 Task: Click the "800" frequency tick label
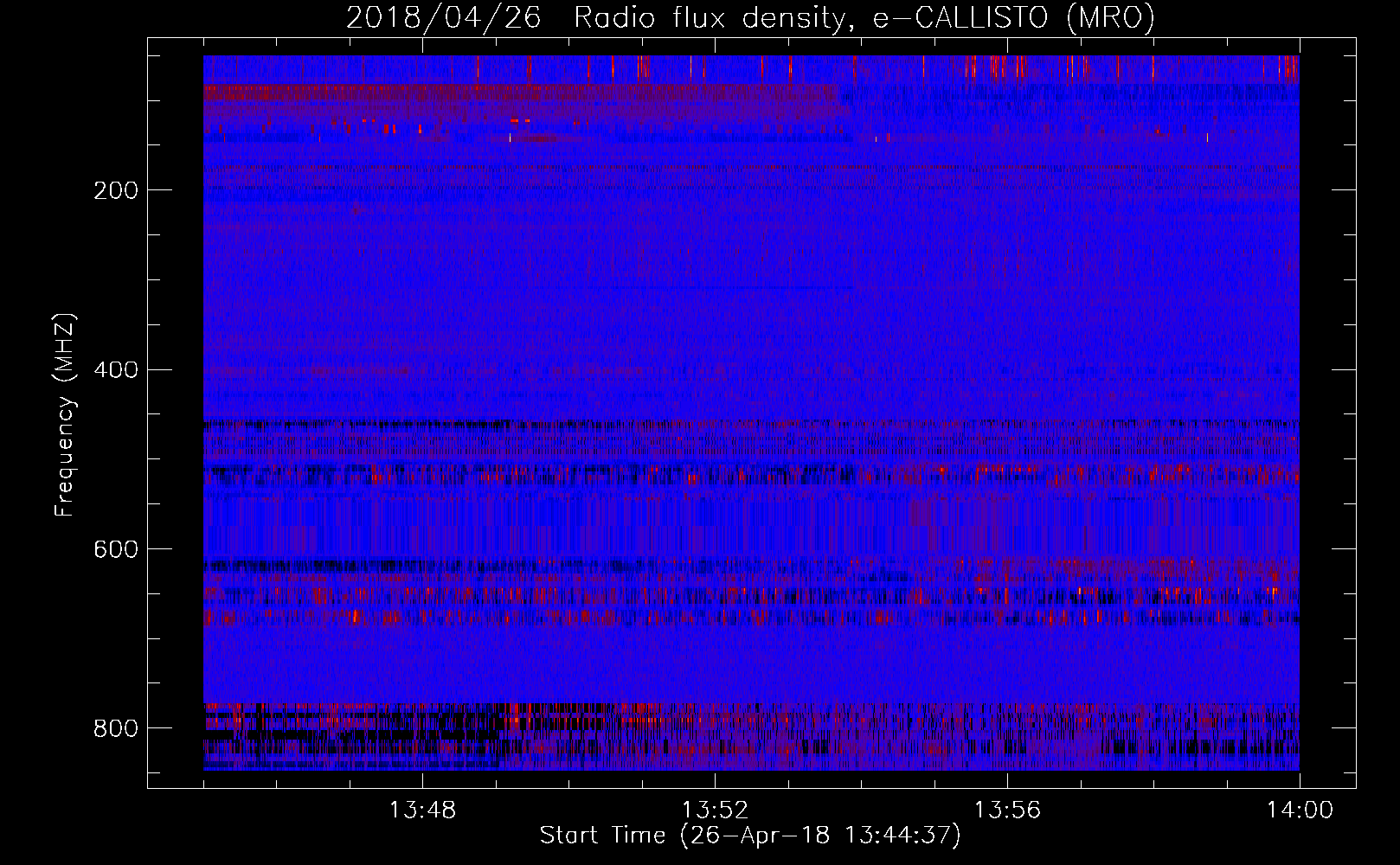[x=116, y=728]
